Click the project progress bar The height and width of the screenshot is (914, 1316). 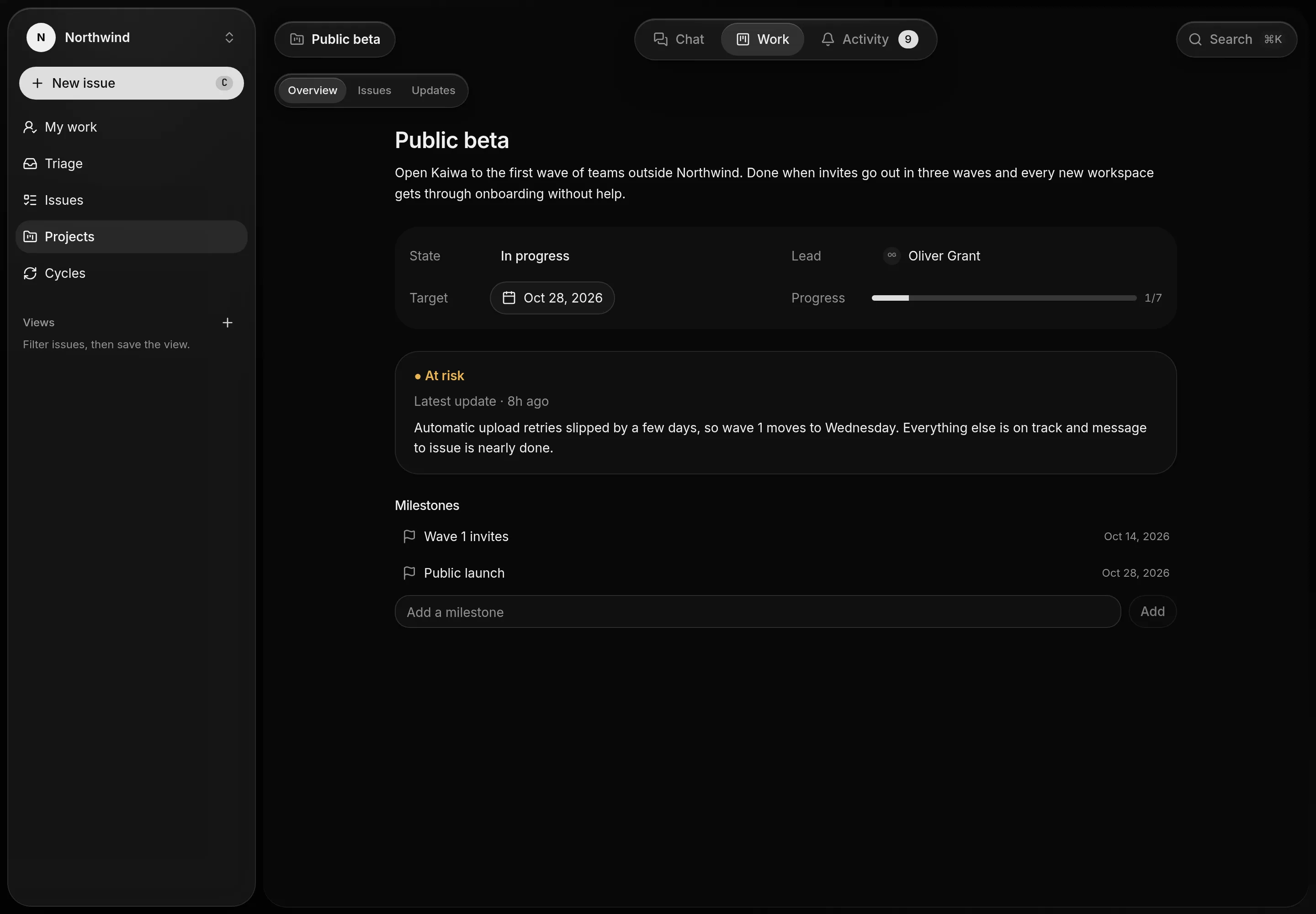click(x=1004, y=298)
